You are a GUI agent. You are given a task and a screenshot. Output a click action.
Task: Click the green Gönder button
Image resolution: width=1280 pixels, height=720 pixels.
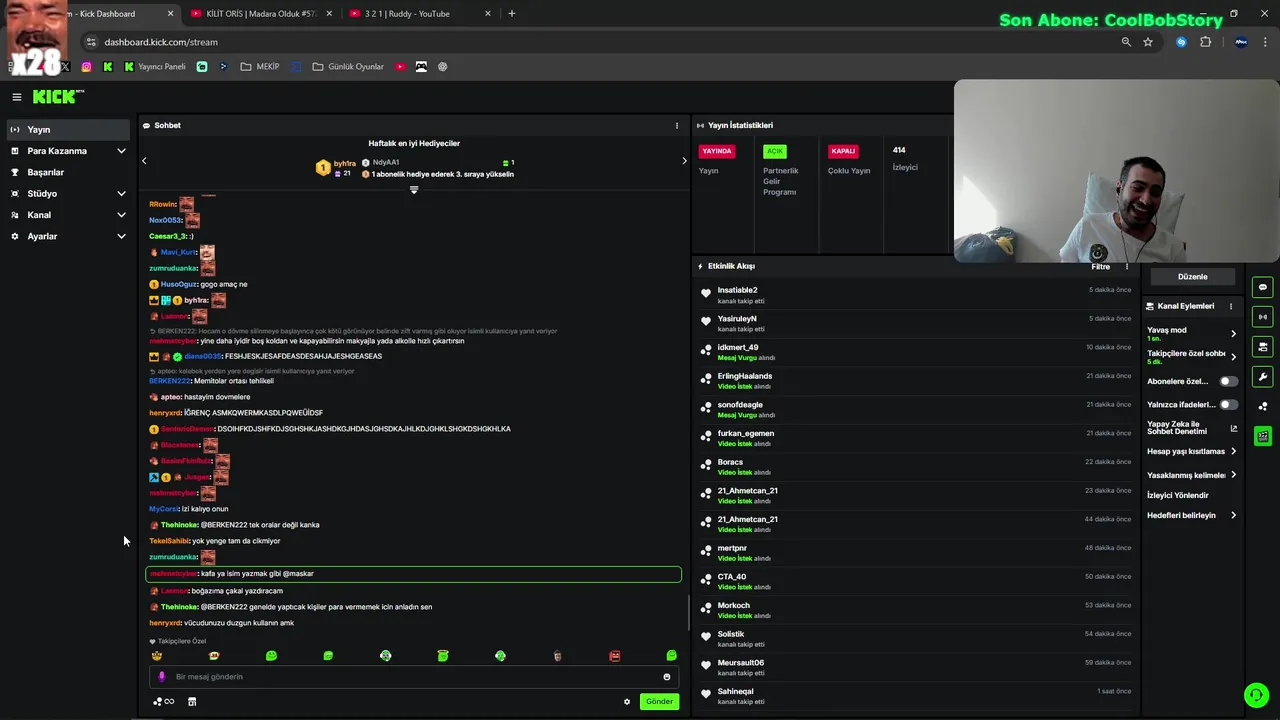click(x=659, y=702)
